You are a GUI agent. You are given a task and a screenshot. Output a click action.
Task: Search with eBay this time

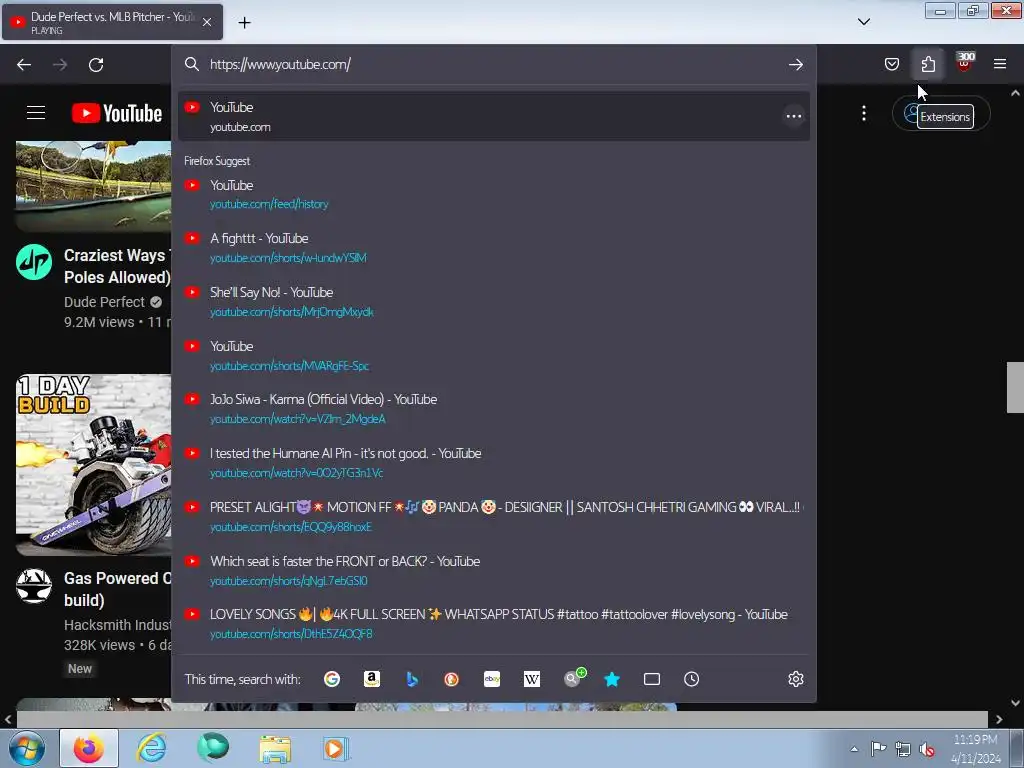pyautogui.click(x=492, y=679)
